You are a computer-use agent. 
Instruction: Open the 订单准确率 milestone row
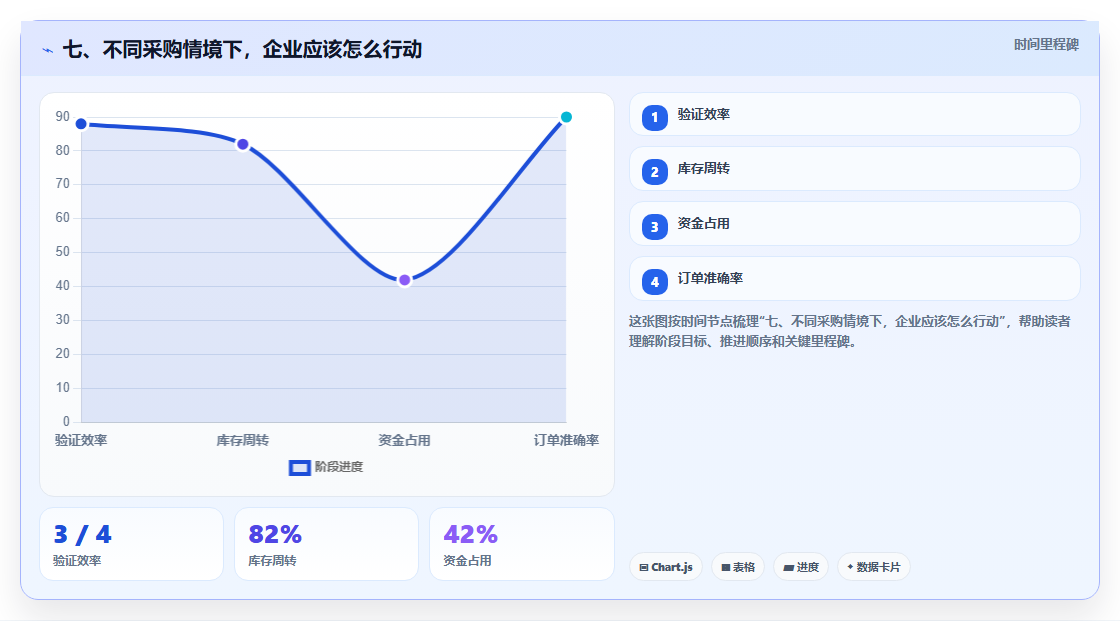click(x=854, y=279)
